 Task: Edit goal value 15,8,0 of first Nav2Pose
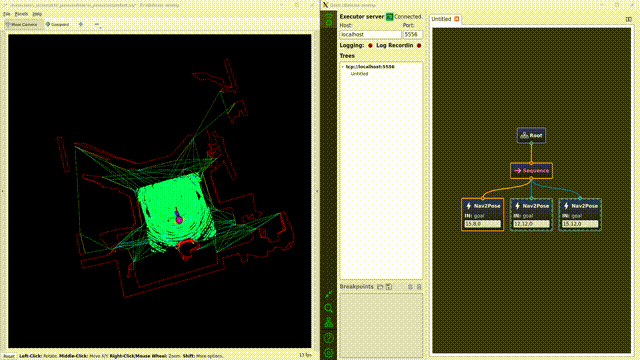482,224
